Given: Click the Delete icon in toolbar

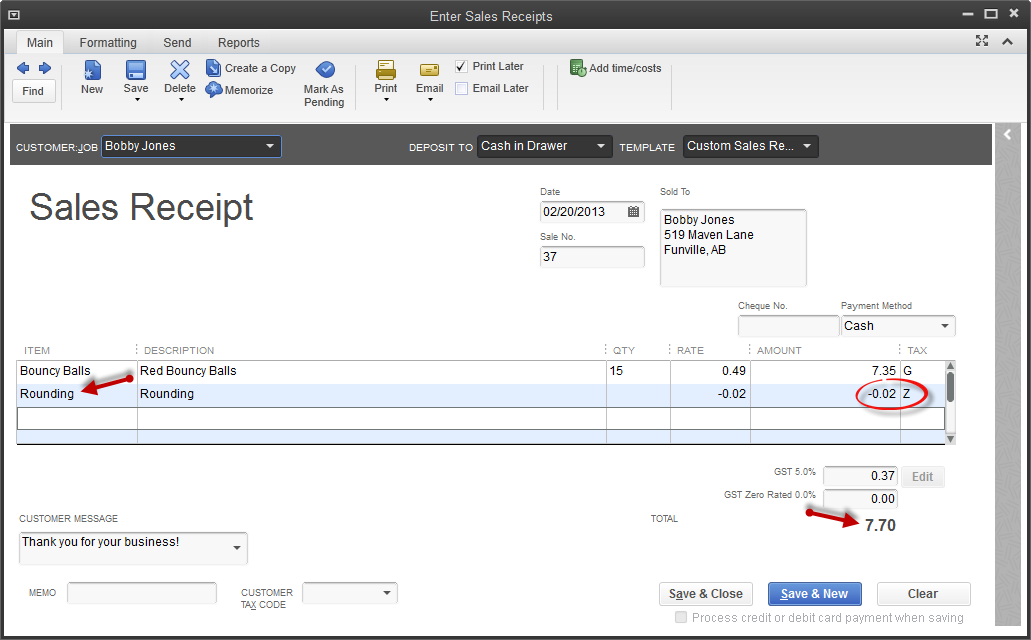Looking at the screenshot, I should (180, 70).
